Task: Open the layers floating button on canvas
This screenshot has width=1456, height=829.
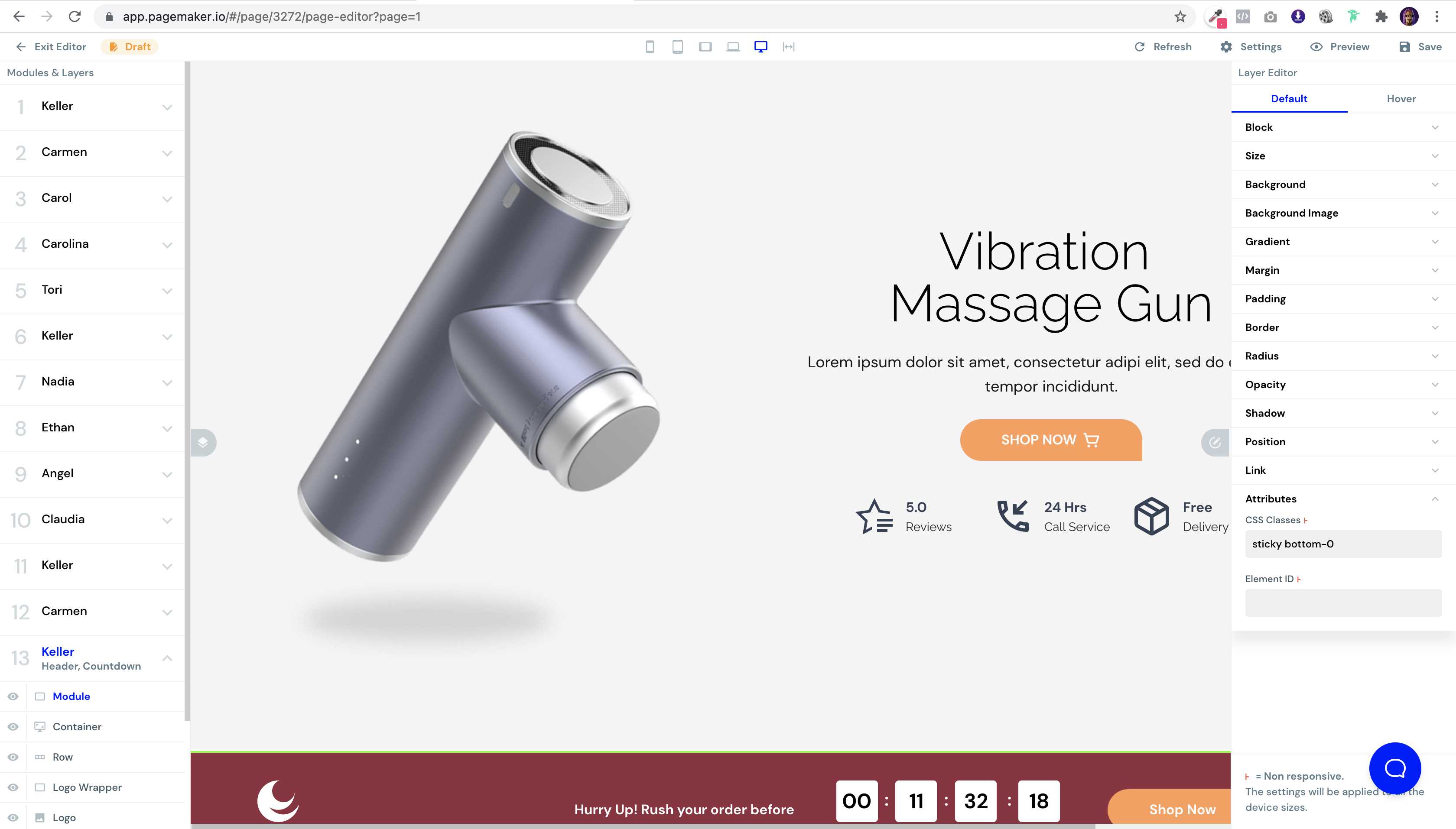Action: [203, 442]
